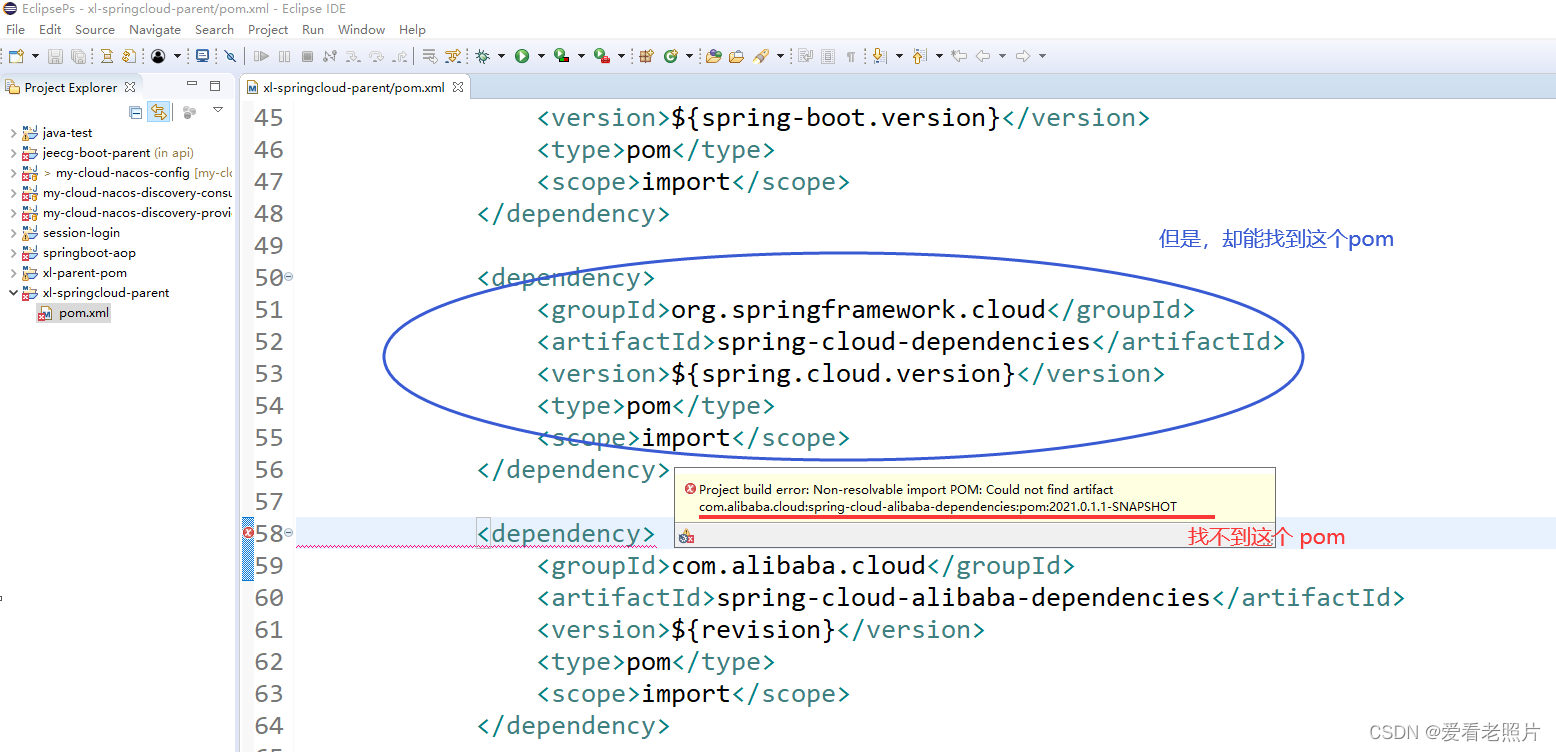Click the Step Into icon
This screenshot has height=752, width=1556.
pos(353,56)
